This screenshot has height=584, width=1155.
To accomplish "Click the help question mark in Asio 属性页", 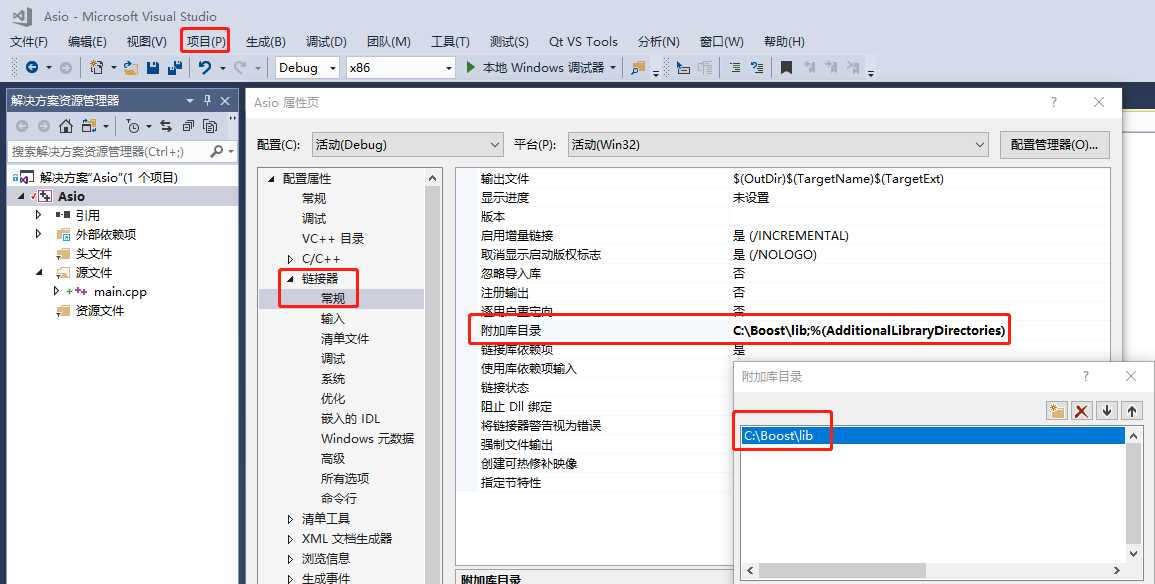I will point(1054,102).
